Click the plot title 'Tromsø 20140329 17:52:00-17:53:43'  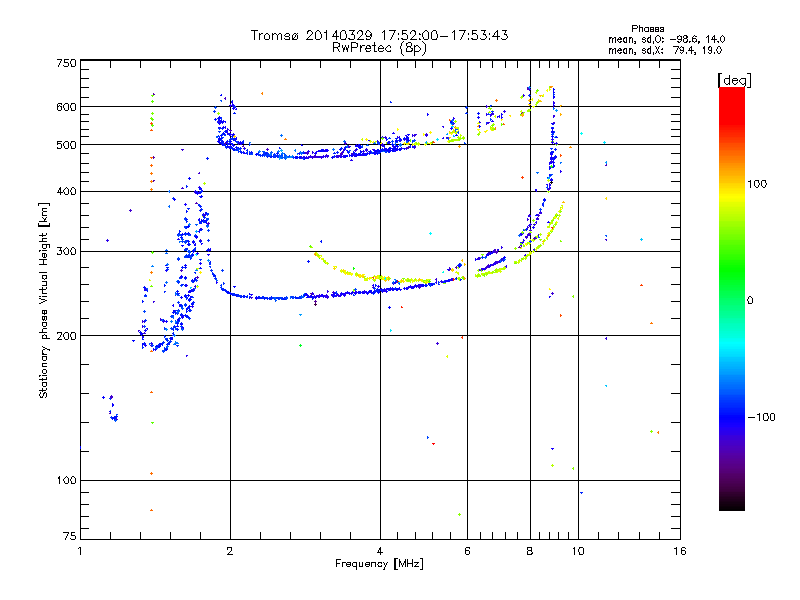tap(379, 35)
